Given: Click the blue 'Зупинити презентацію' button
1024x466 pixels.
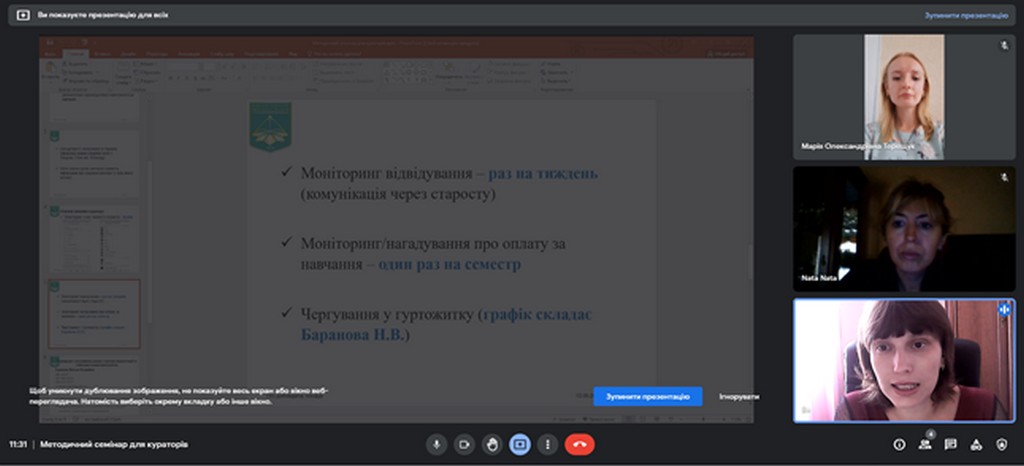Looking at the screenshot, I should [x=647, y=396].
